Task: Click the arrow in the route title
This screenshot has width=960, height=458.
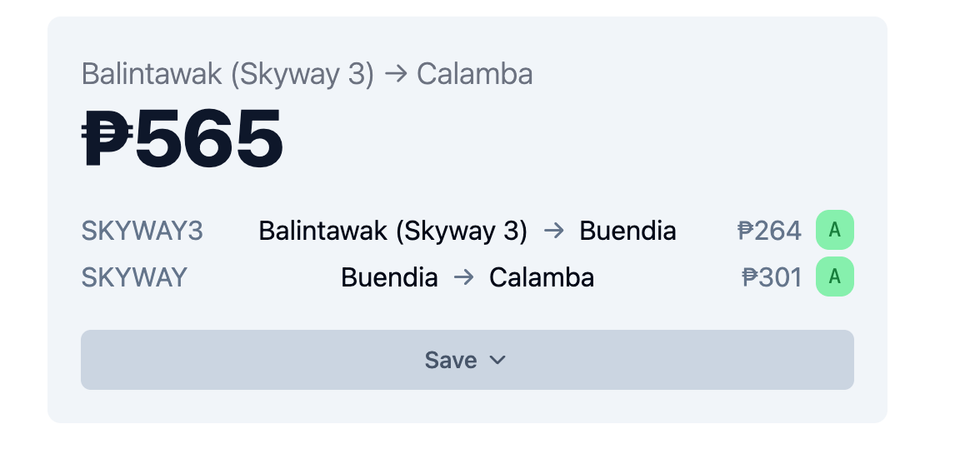Action: click(x=396, y=75)
